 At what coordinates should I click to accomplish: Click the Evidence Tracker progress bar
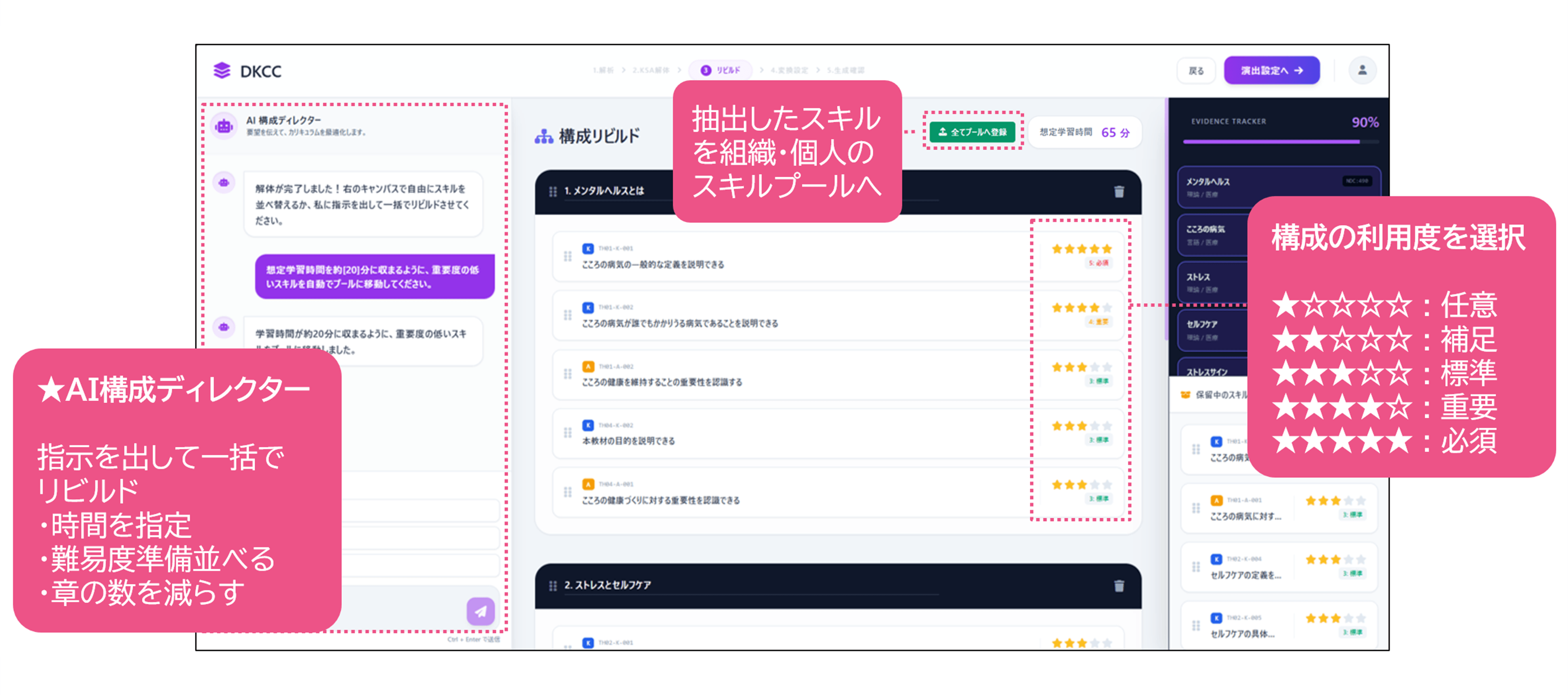pyautogui.click(x=1281, y=142)
